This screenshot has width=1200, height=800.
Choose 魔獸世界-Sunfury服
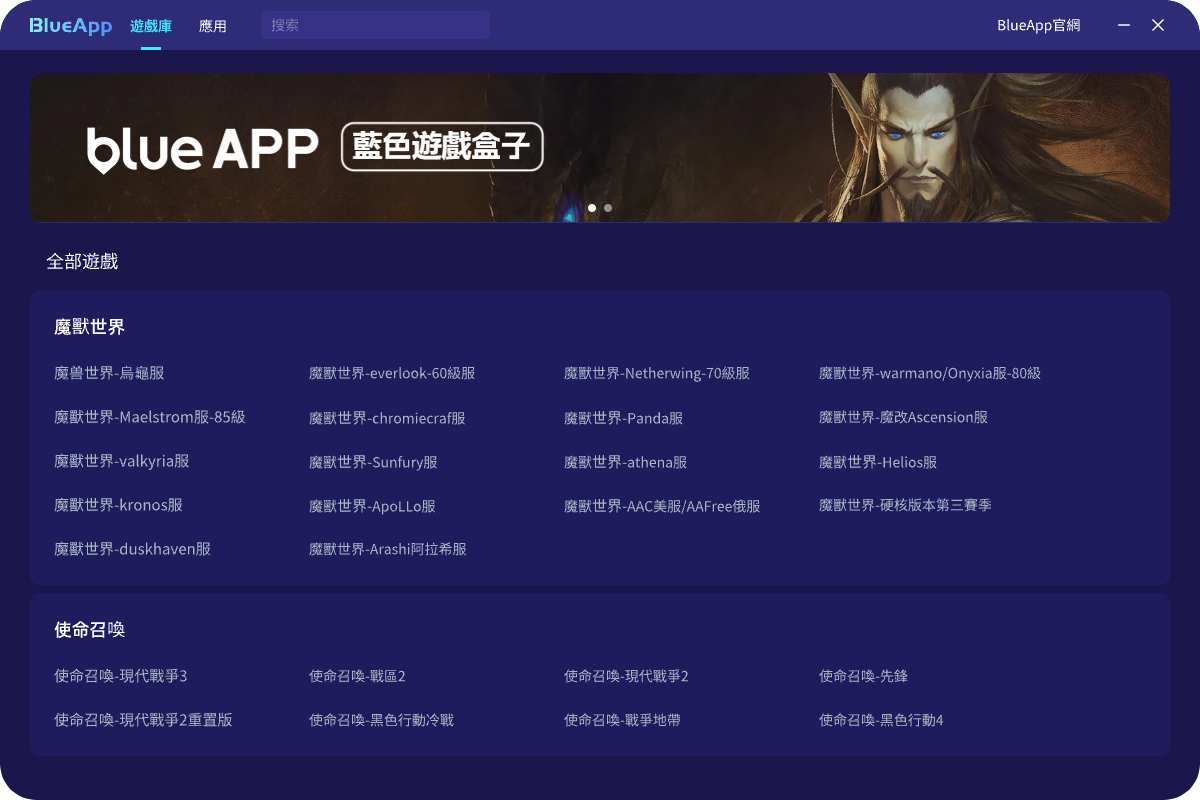pyautogui.click(x=373, y=462)
